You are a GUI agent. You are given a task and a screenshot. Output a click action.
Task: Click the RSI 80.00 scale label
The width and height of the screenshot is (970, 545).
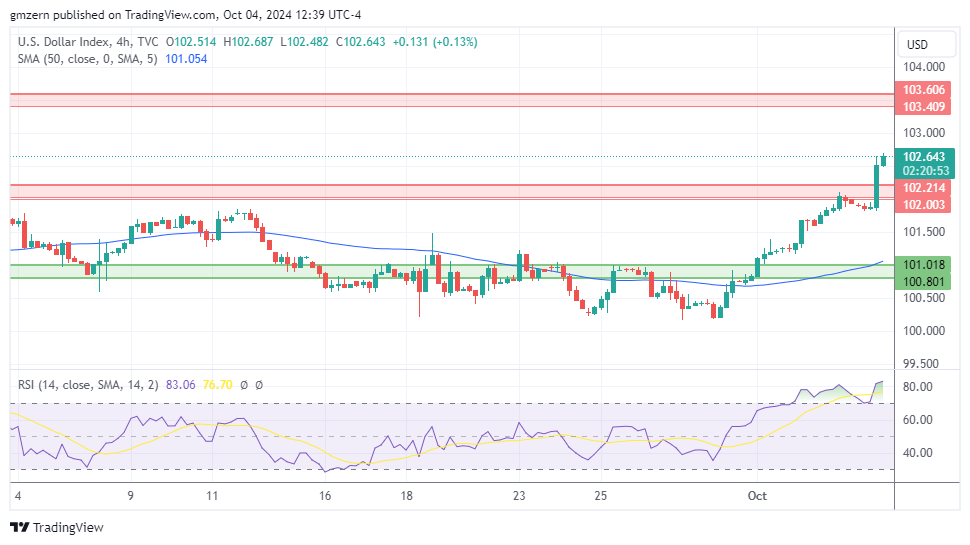(917, 387)
